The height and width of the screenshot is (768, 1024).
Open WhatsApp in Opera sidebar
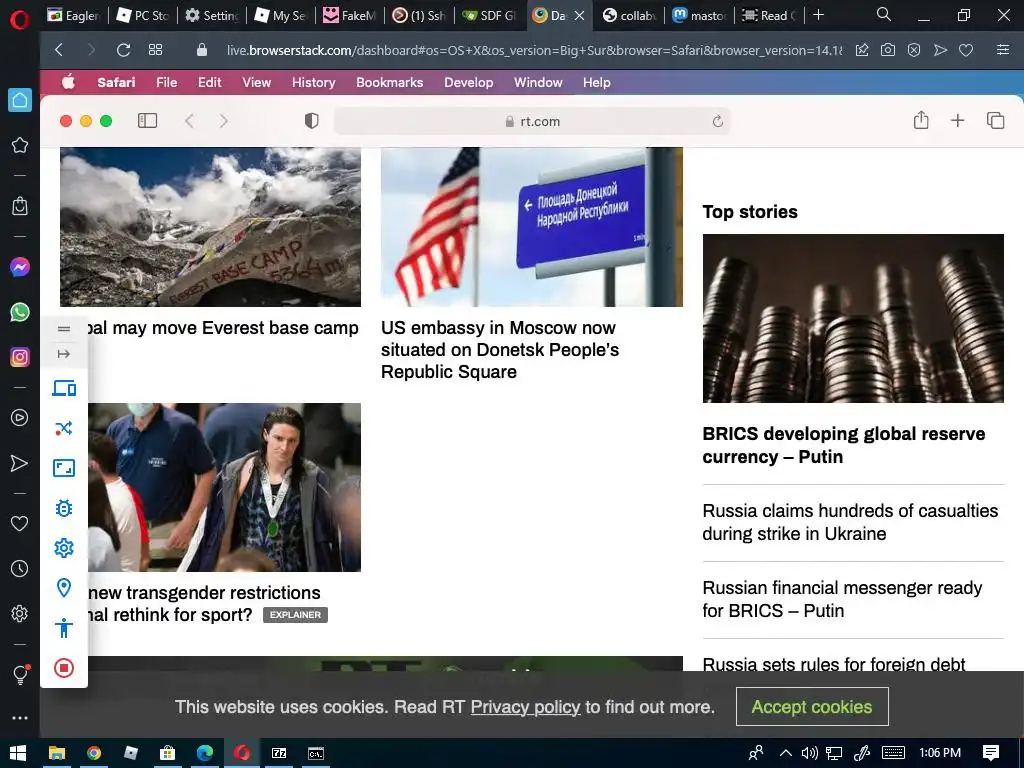[x=20, y=312]
